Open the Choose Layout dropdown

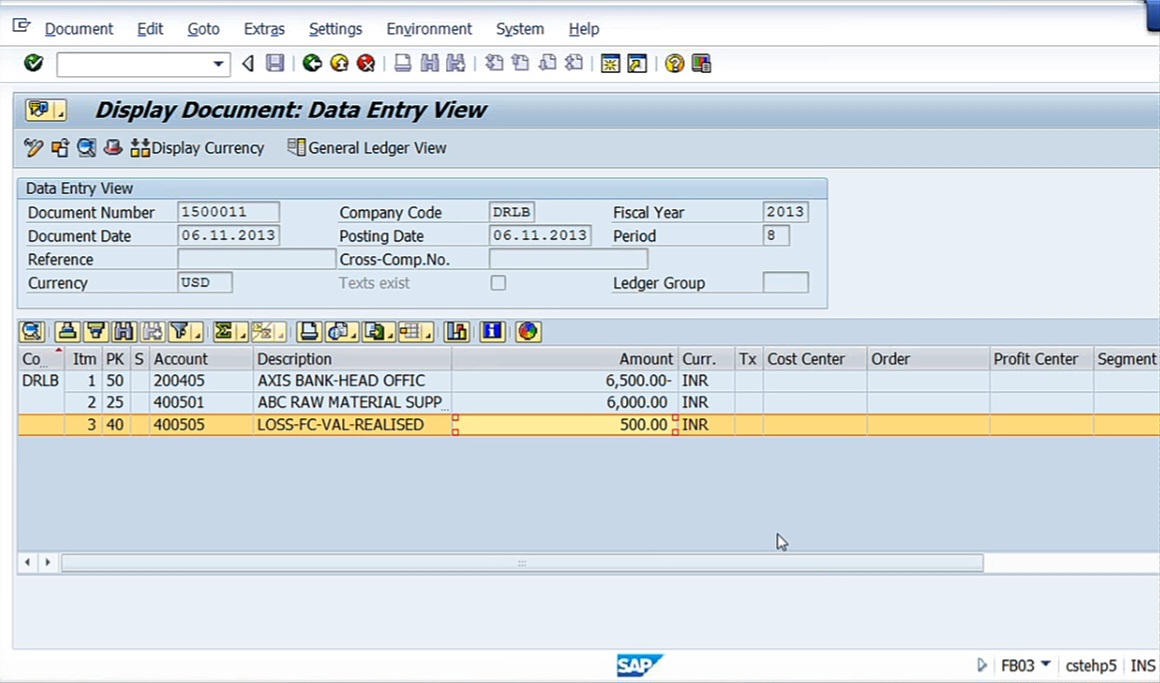click(416, 332)
